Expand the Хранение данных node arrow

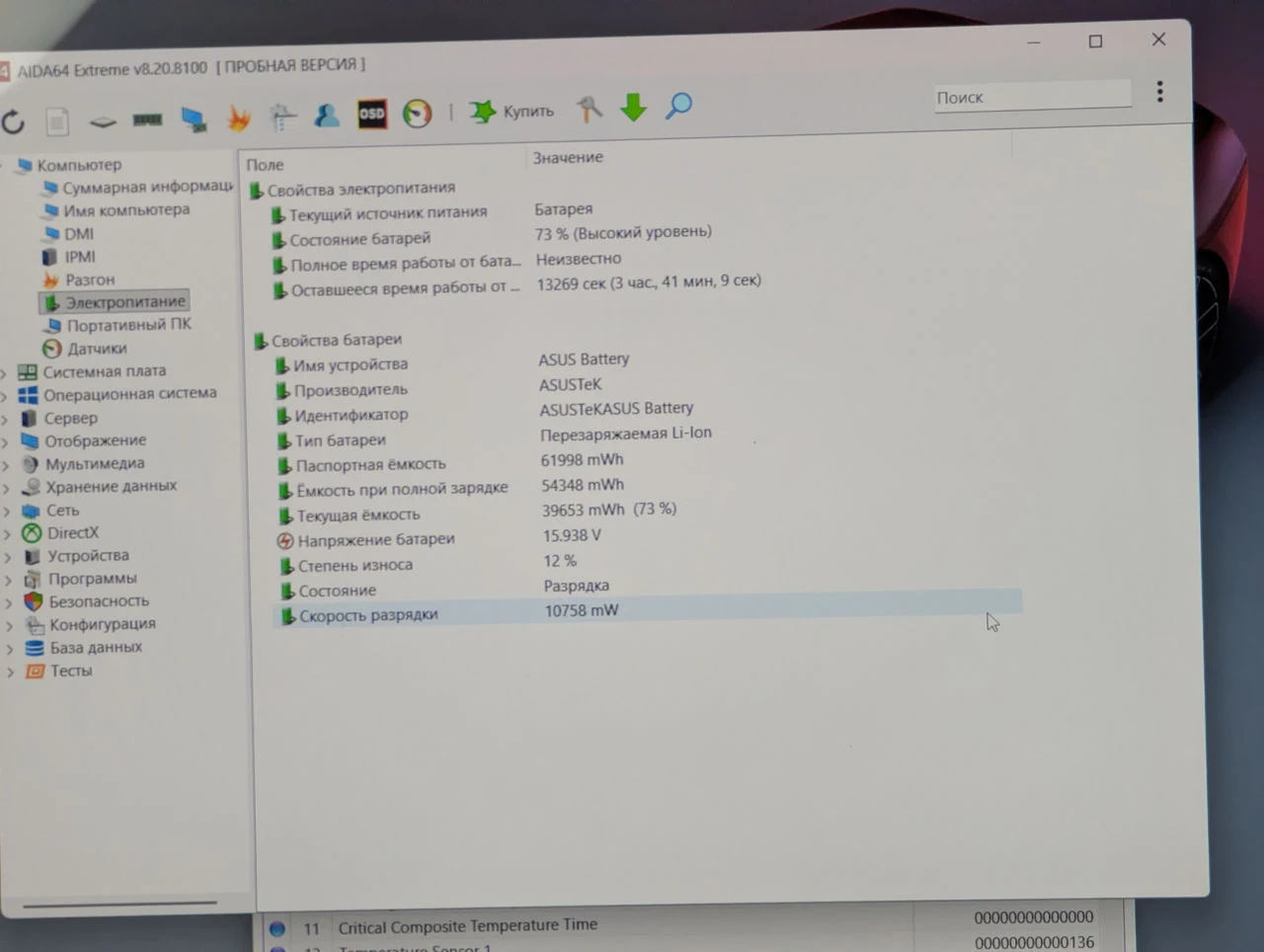click(6, 488)
